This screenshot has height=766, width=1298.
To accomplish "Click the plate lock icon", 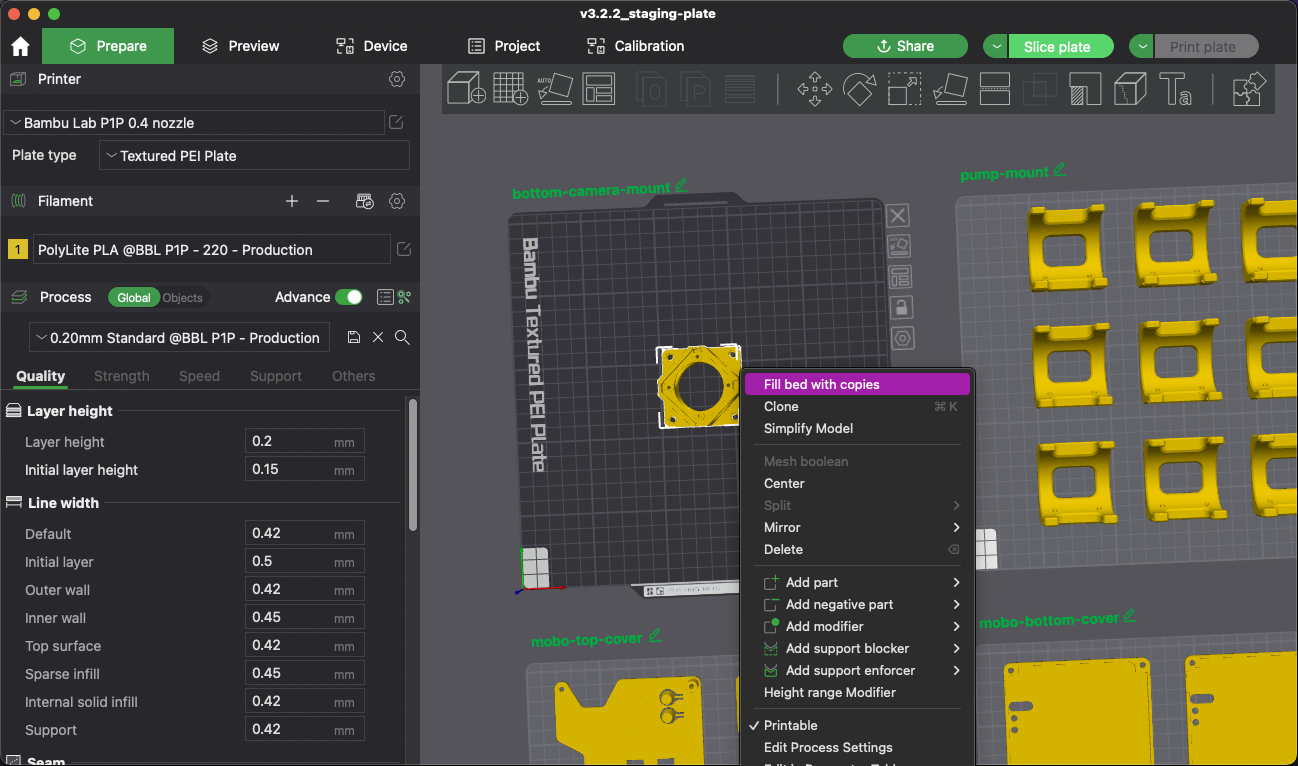I will point(901,307).
